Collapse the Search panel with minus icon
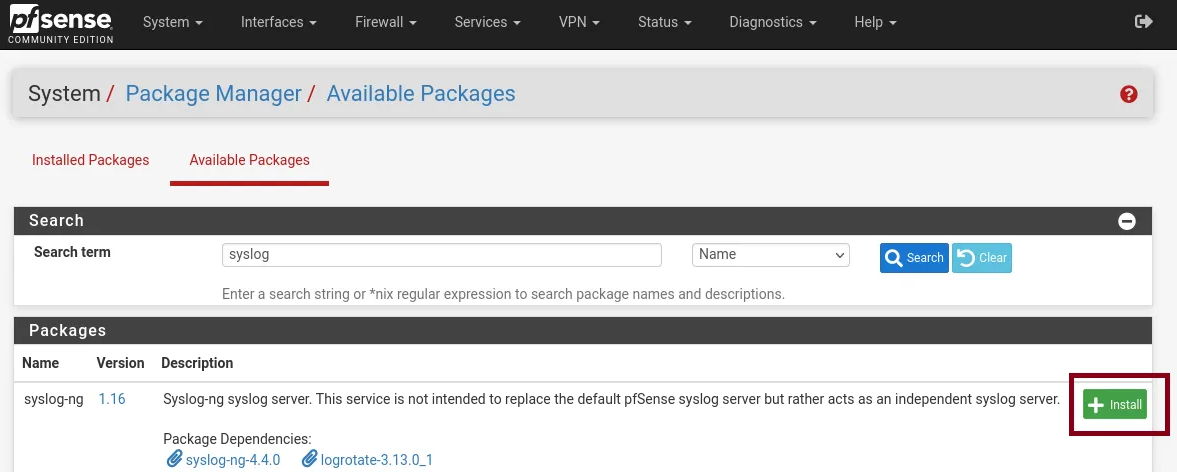The height and width of the screenshot is (472, 1177). point(1127,221)
